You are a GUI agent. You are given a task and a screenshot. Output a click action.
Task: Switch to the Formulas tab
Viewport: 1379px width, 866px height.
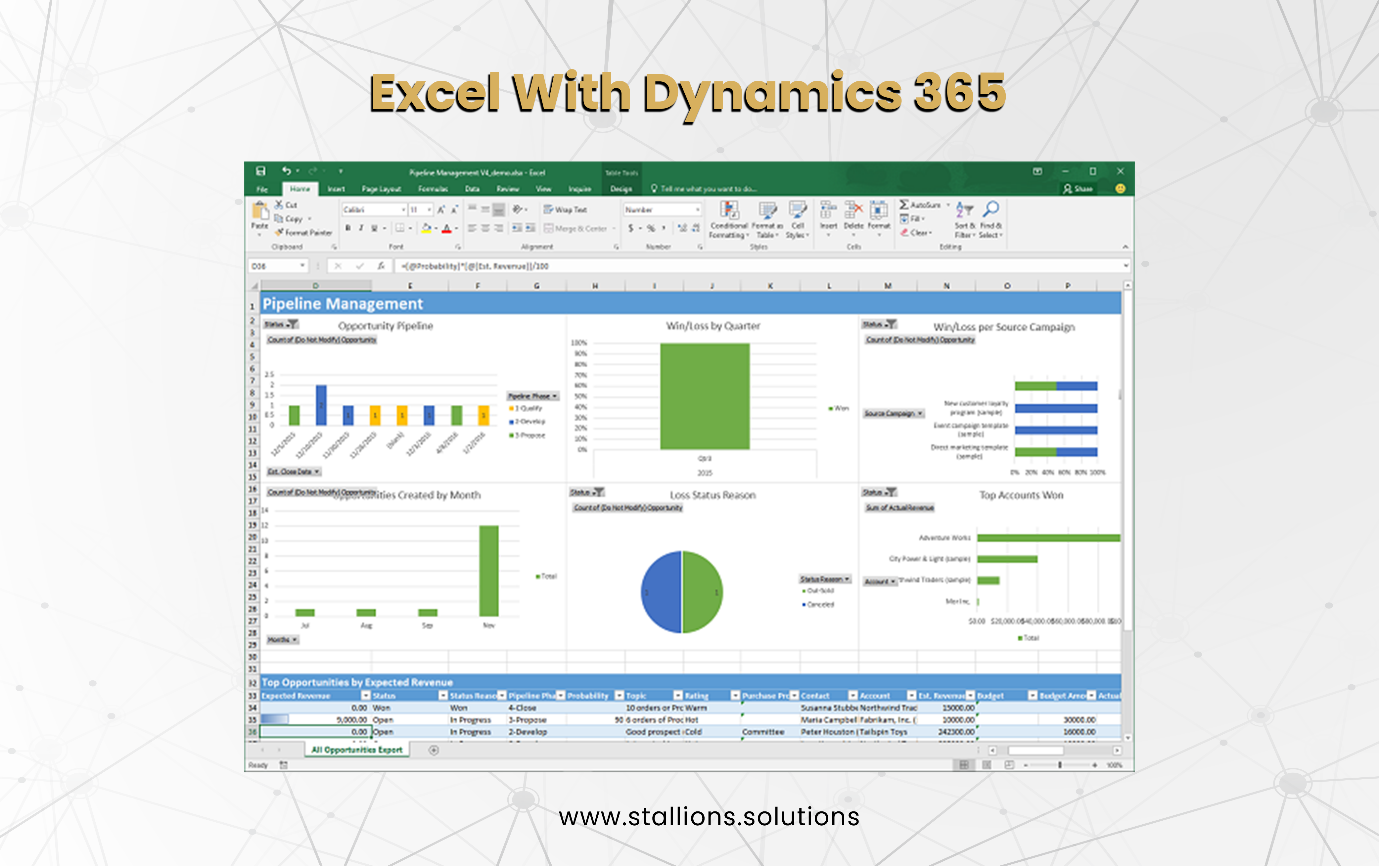pos(433,189)
